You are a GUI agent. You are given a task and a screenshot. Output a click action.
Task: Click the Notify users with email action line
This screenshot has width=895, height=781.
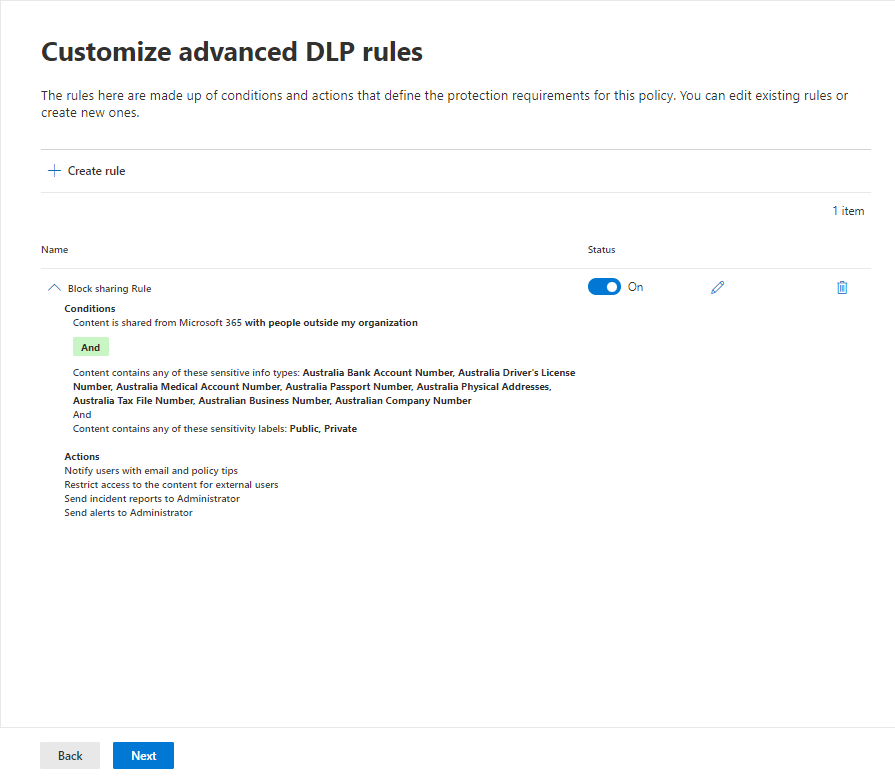point(151,471)
